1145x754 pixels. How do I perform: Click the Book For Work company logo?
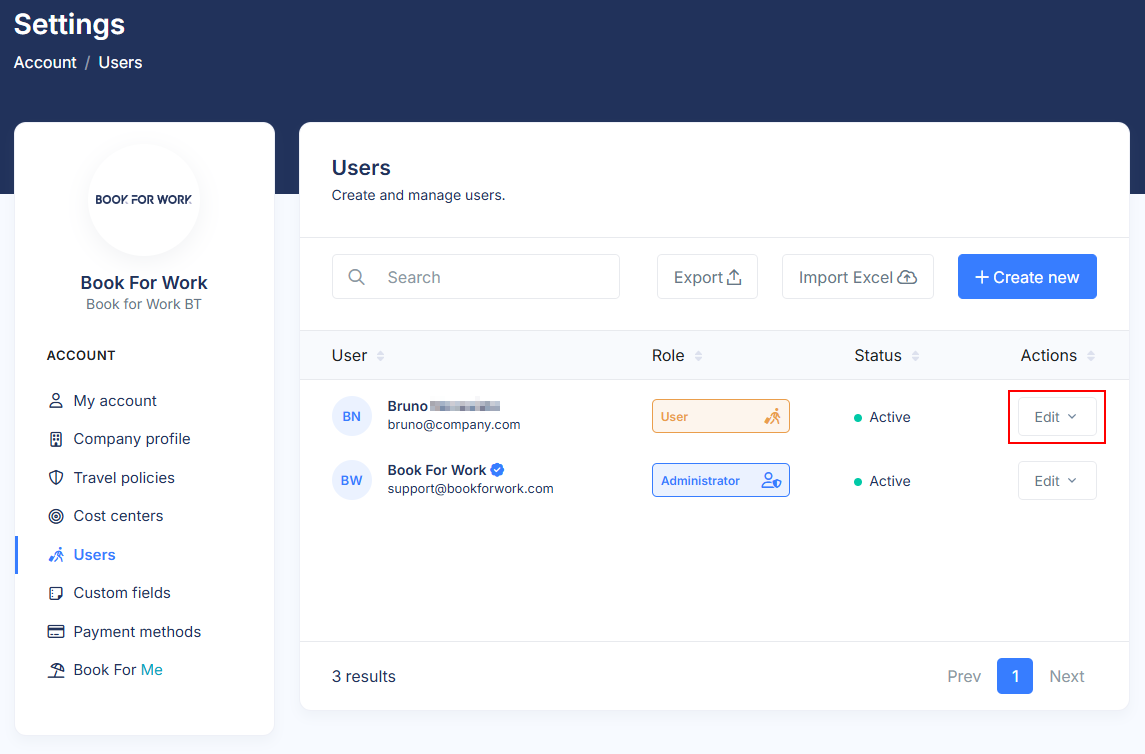(x=144, y=199)
